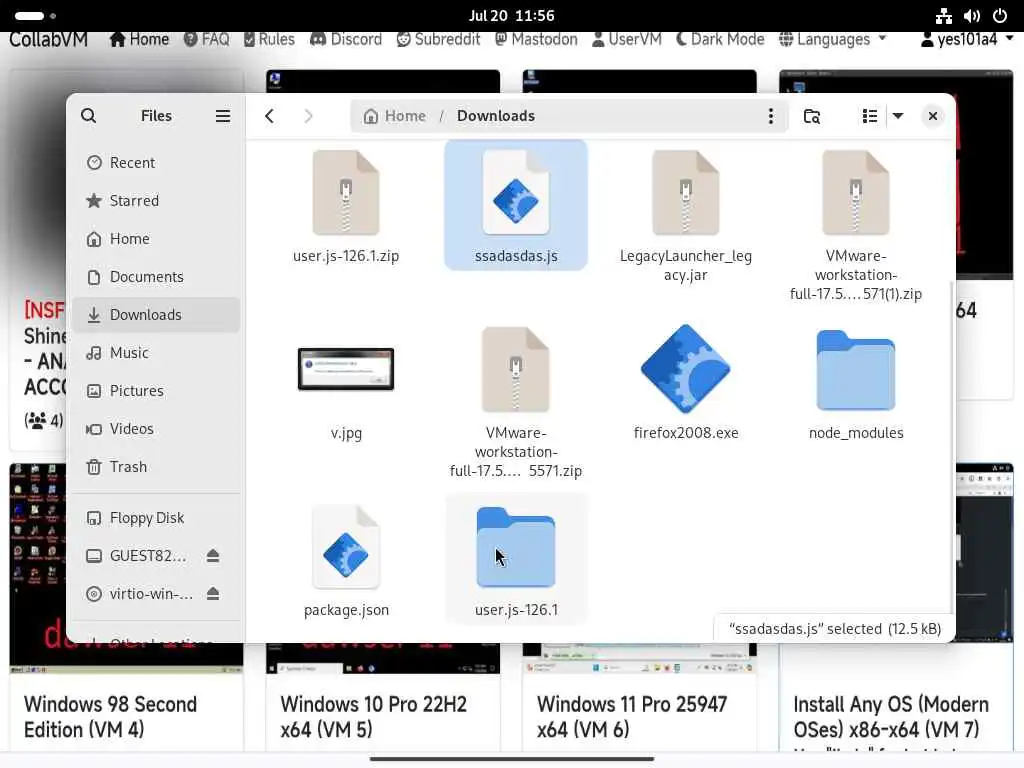
Task: Click the volume icon in top bar
Action: pyautogui.click(x=972, y=15)
